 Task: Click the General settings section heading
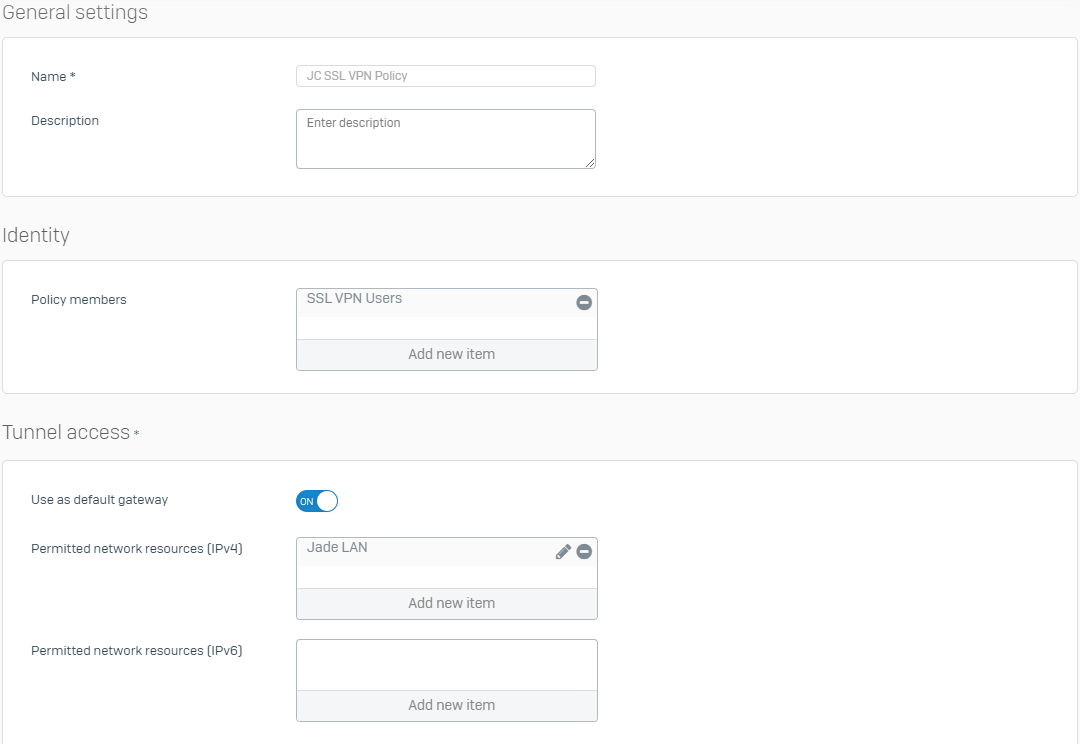(x=75, y=13)
